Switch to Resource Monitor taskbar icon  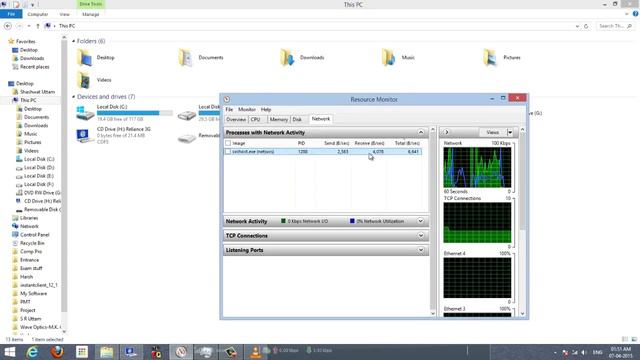coord(181,352)
